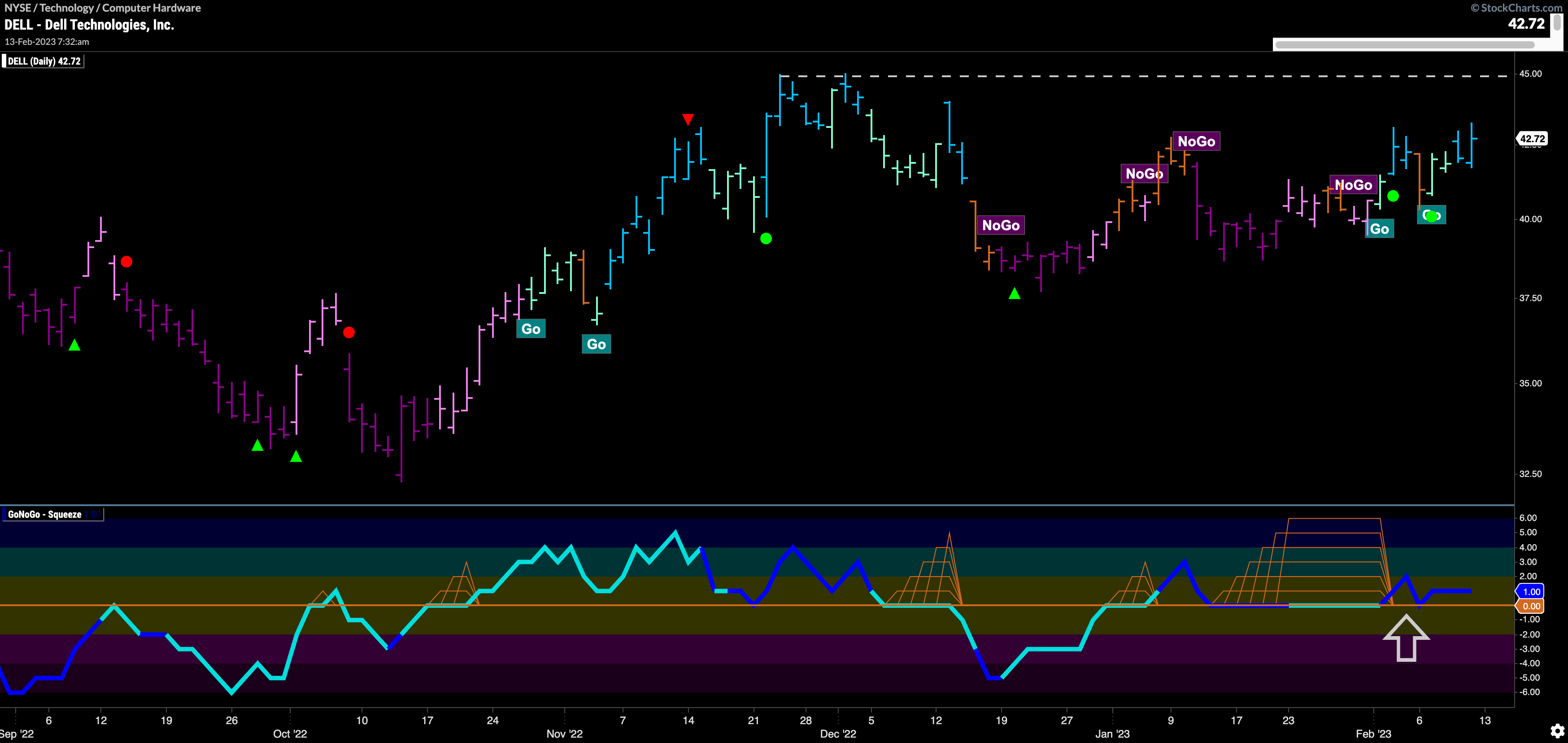Click the 4.00 oscillator axis label
The image size is (1568, 743).
point(1528,547)
